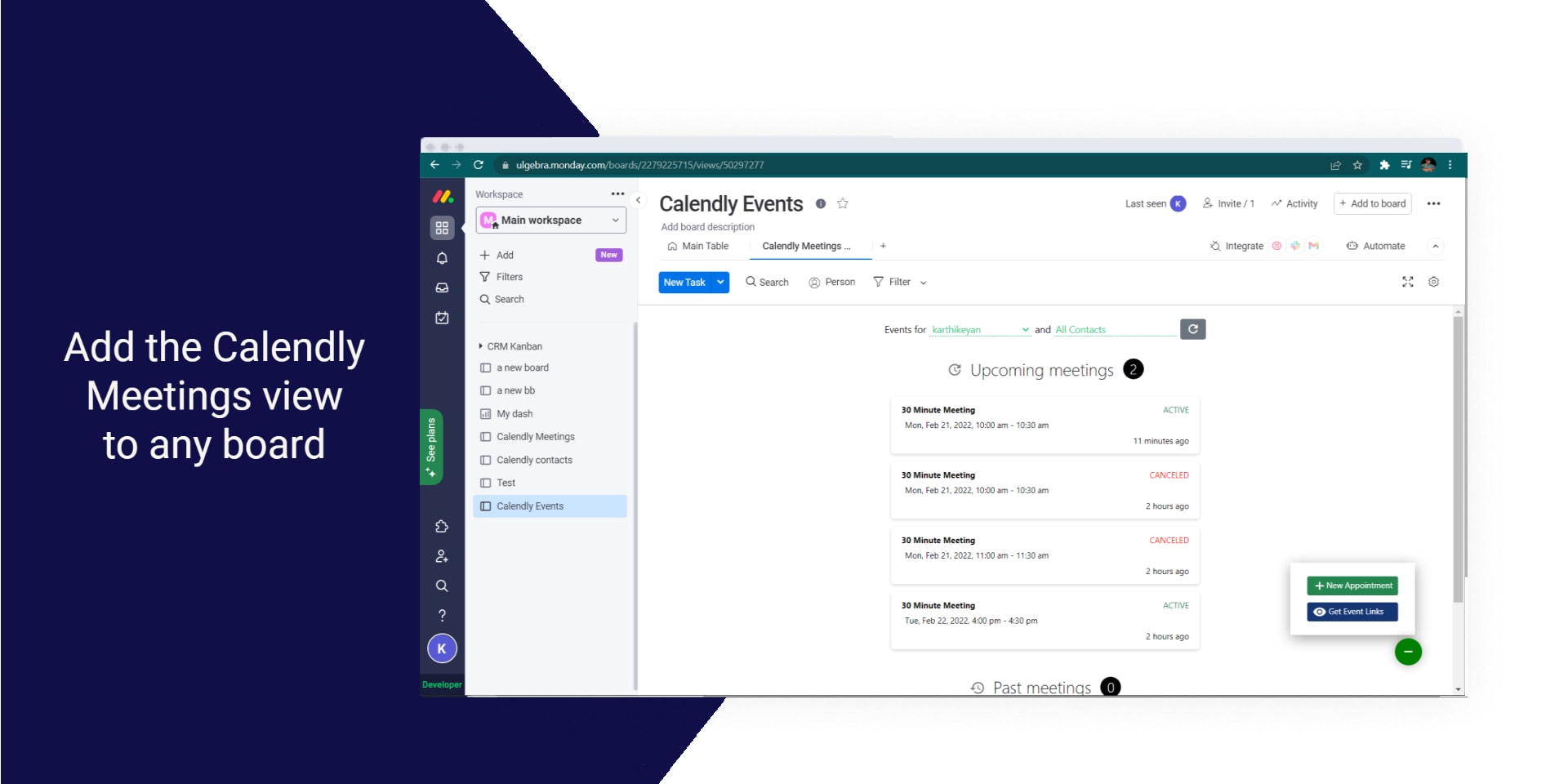Click Add in the sidebar
The image size is (1568, 784).
497,255
